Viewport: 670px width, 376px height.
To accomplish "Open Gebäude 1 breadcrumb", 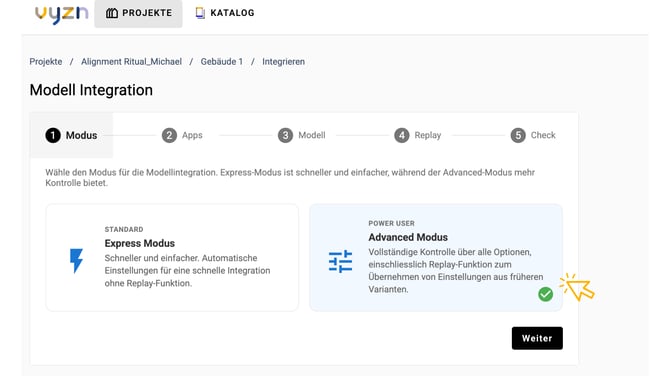I will click(222, 62).
